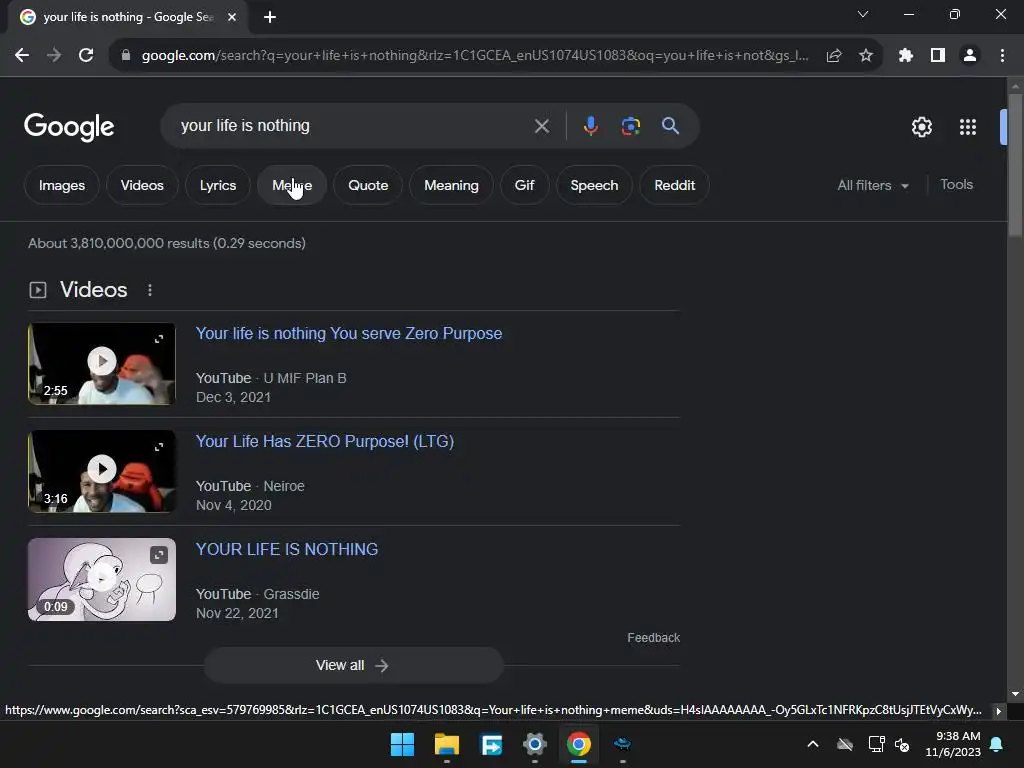Filter results by Videos chip
The height and width of the screenshot is (768, 1024).
(x=142, y=185)
